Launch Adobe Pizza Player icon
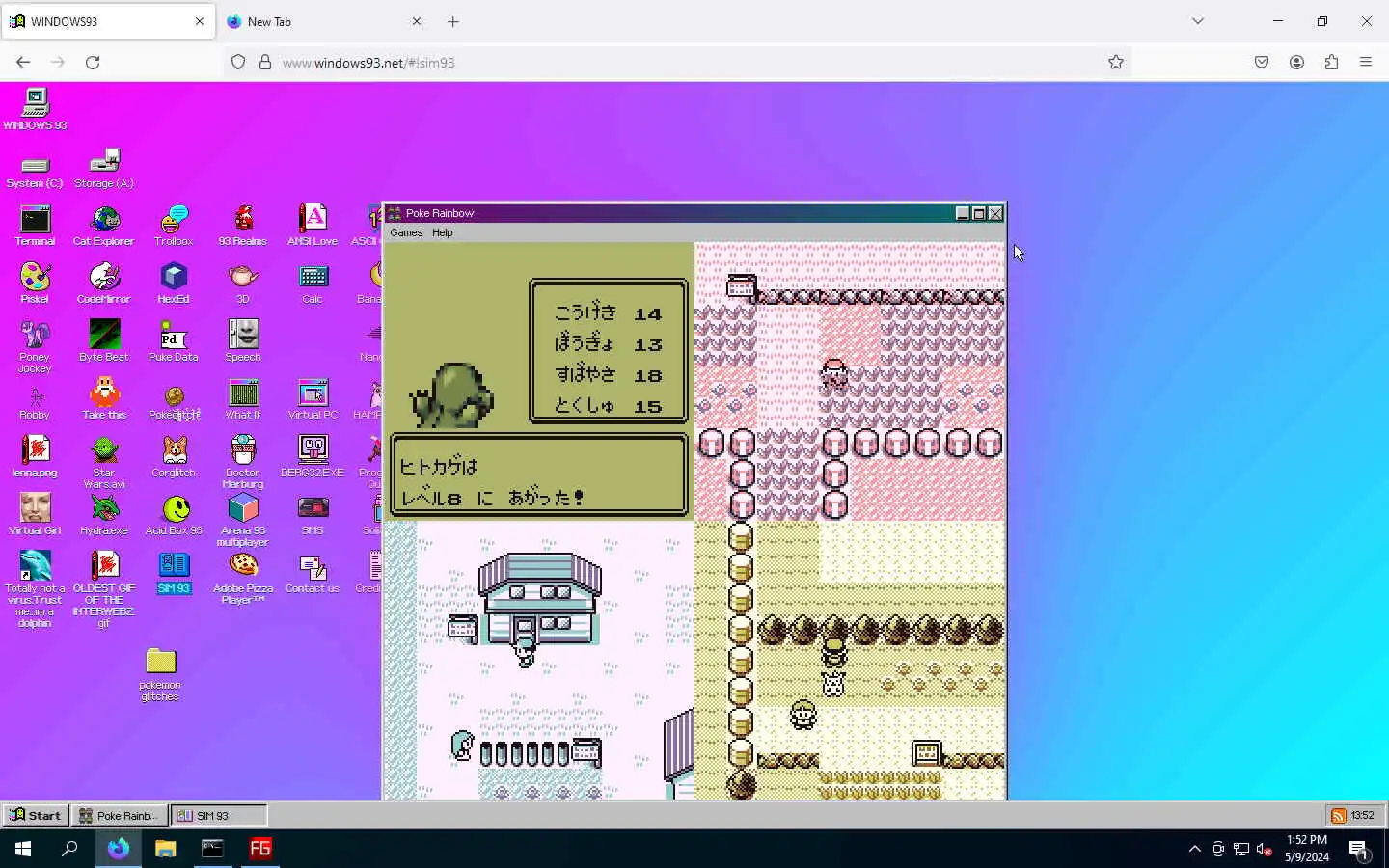The image size is (1389, 868). (243, 579)
